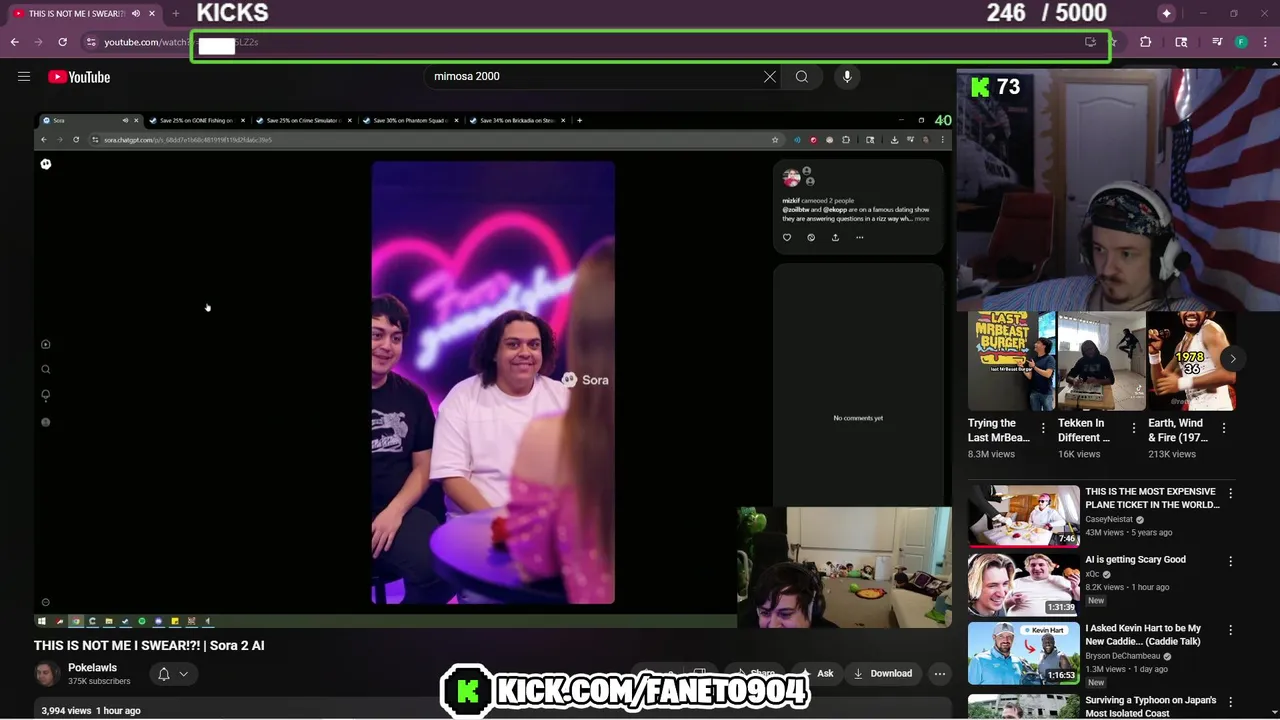The width and height of the screenshot is (1280, 720).
Task: Open Last MrBeast Burger short thumbnail
Action: [x=1011, y=361]
